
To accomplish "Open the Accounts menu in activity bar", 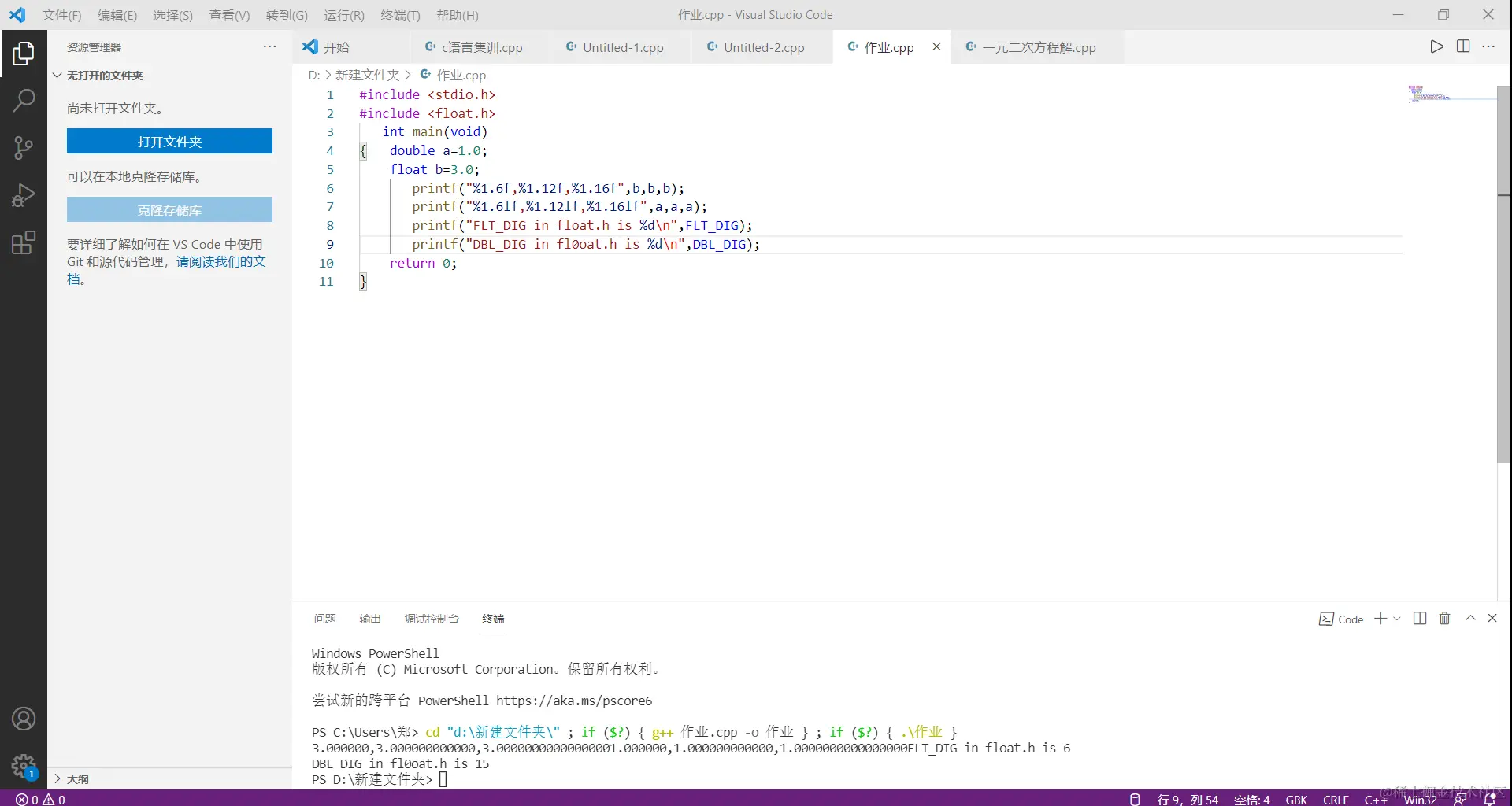I will (x=24, y=719).
